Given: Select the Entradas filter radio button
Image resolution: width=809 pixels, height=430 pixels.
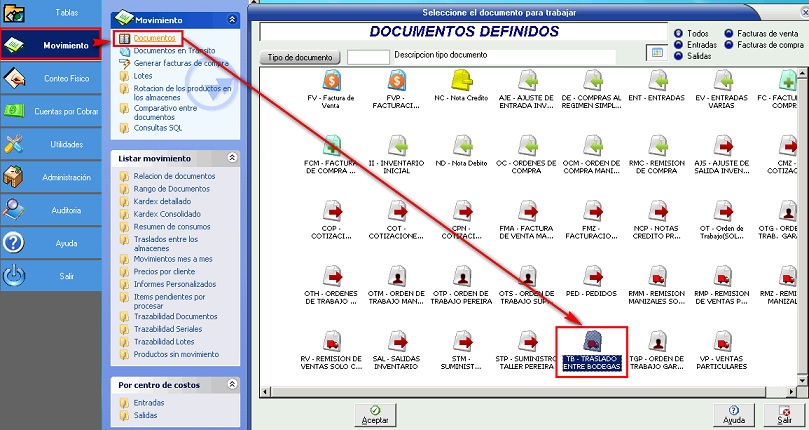Looking at the screenshot, I should [679, 45].
